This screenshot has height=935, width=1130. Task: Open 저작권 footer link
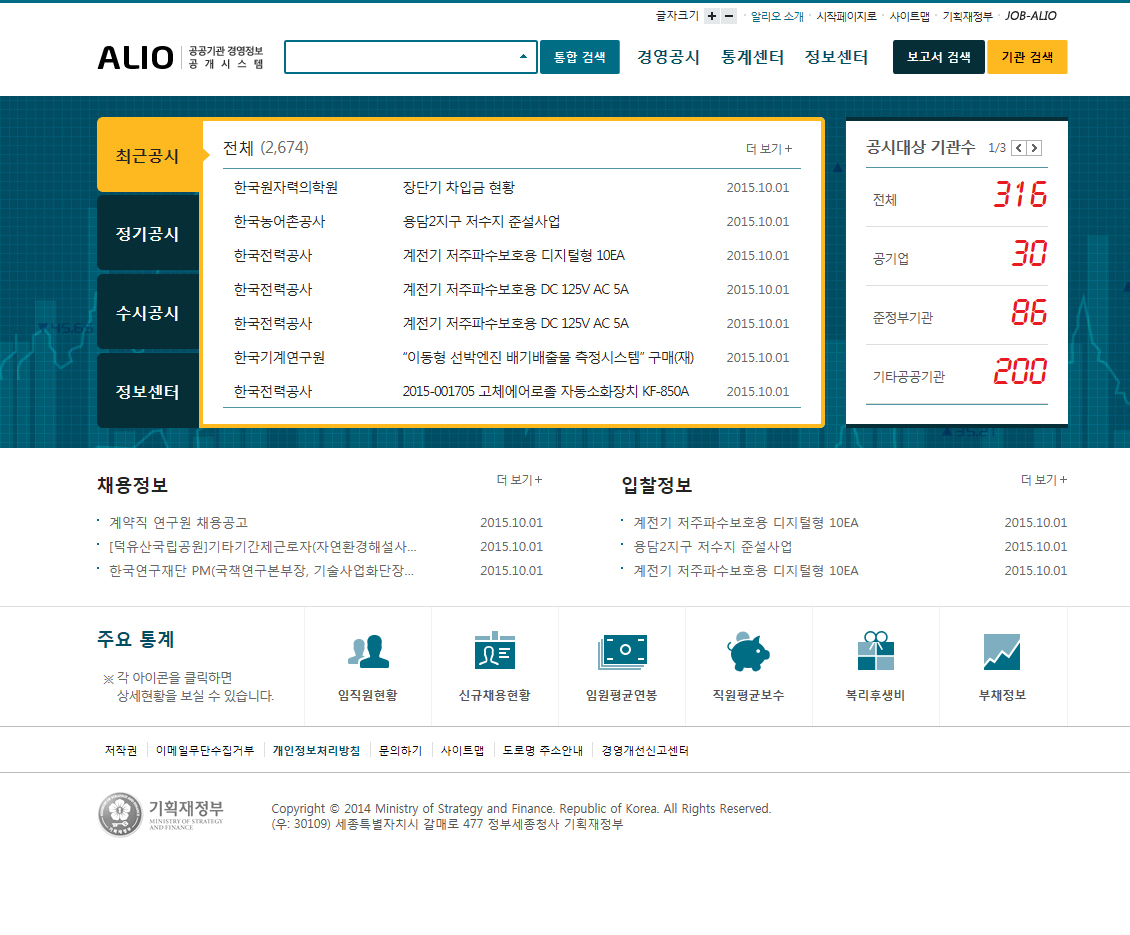[120, 750]
